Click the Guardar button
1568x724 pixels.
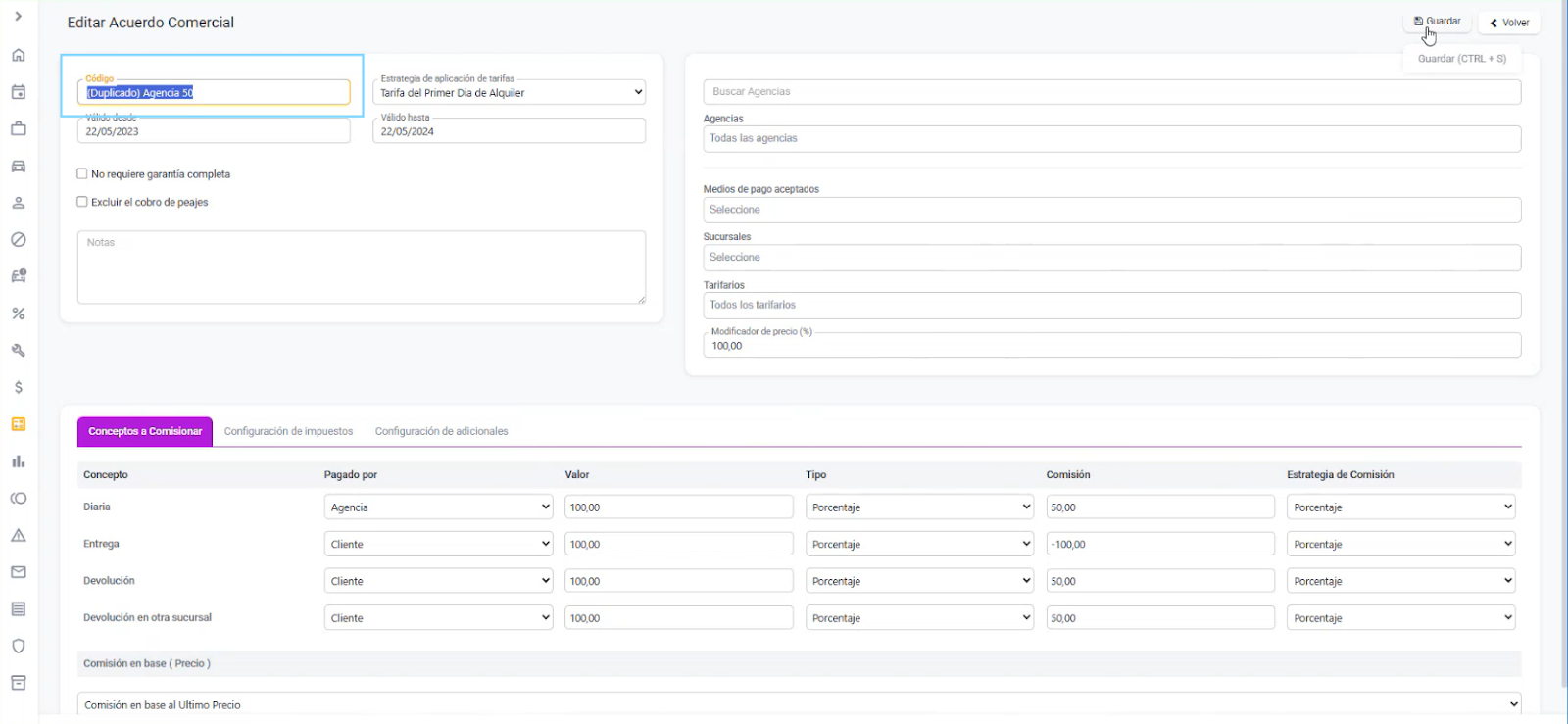(x=1437, y=22)
